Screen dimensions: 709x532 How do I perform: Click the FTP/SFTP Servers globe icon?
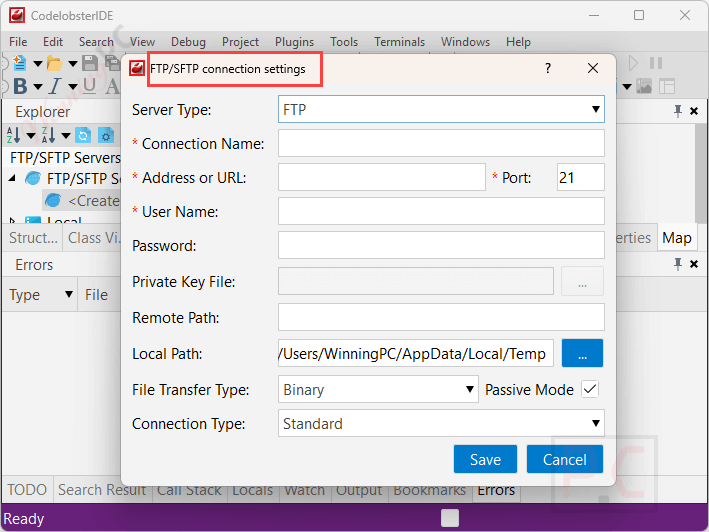coord(33,179)
